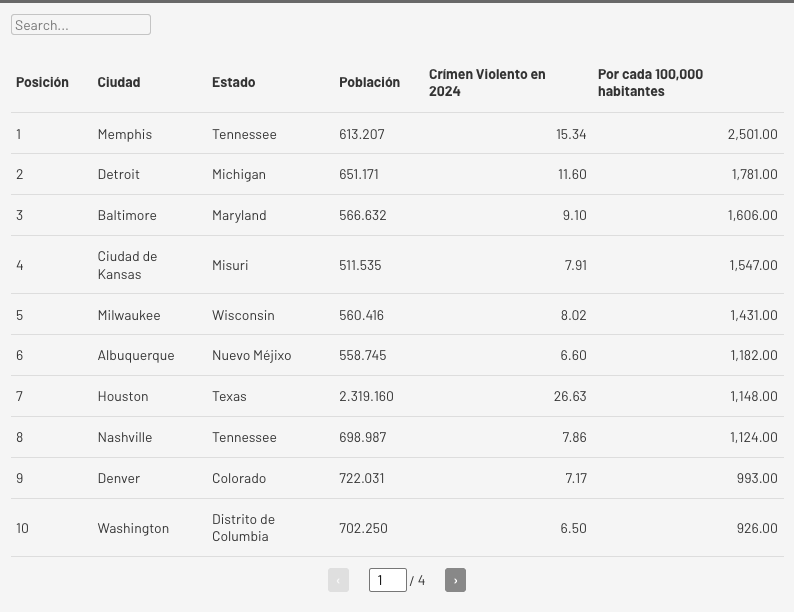Click the page number input box
This screenshot has height=612, width=794.
point(387,580)
